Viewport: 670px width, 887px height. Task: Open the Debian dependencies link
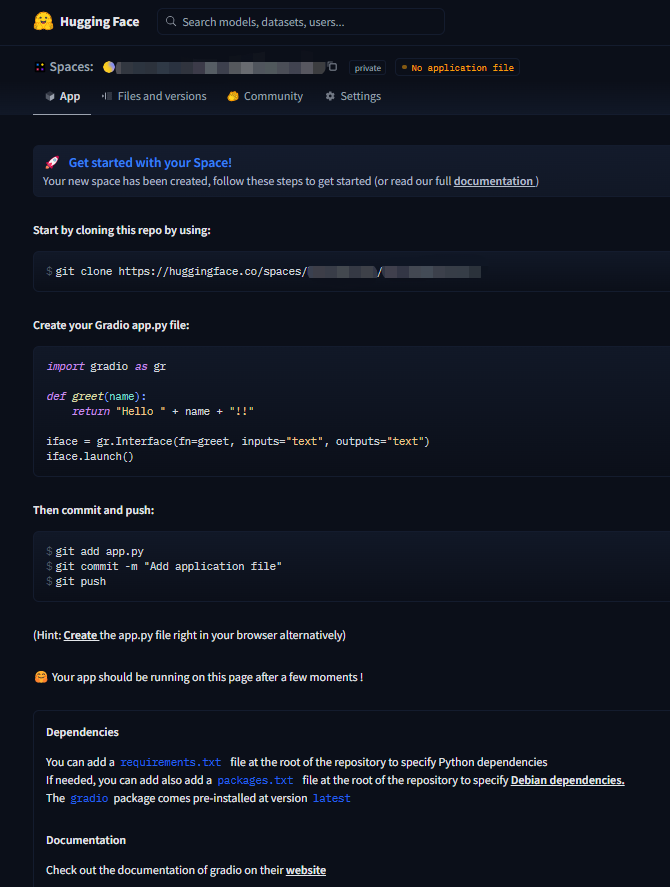568,780
